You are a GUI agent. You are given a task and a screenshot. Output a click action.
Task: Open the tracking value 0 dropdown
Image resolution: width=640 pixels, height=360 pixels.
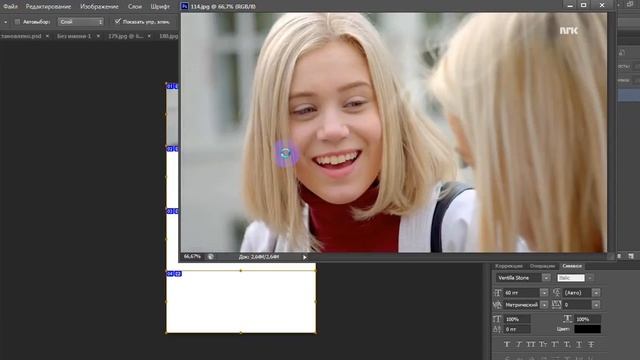(x=596, y=305)
